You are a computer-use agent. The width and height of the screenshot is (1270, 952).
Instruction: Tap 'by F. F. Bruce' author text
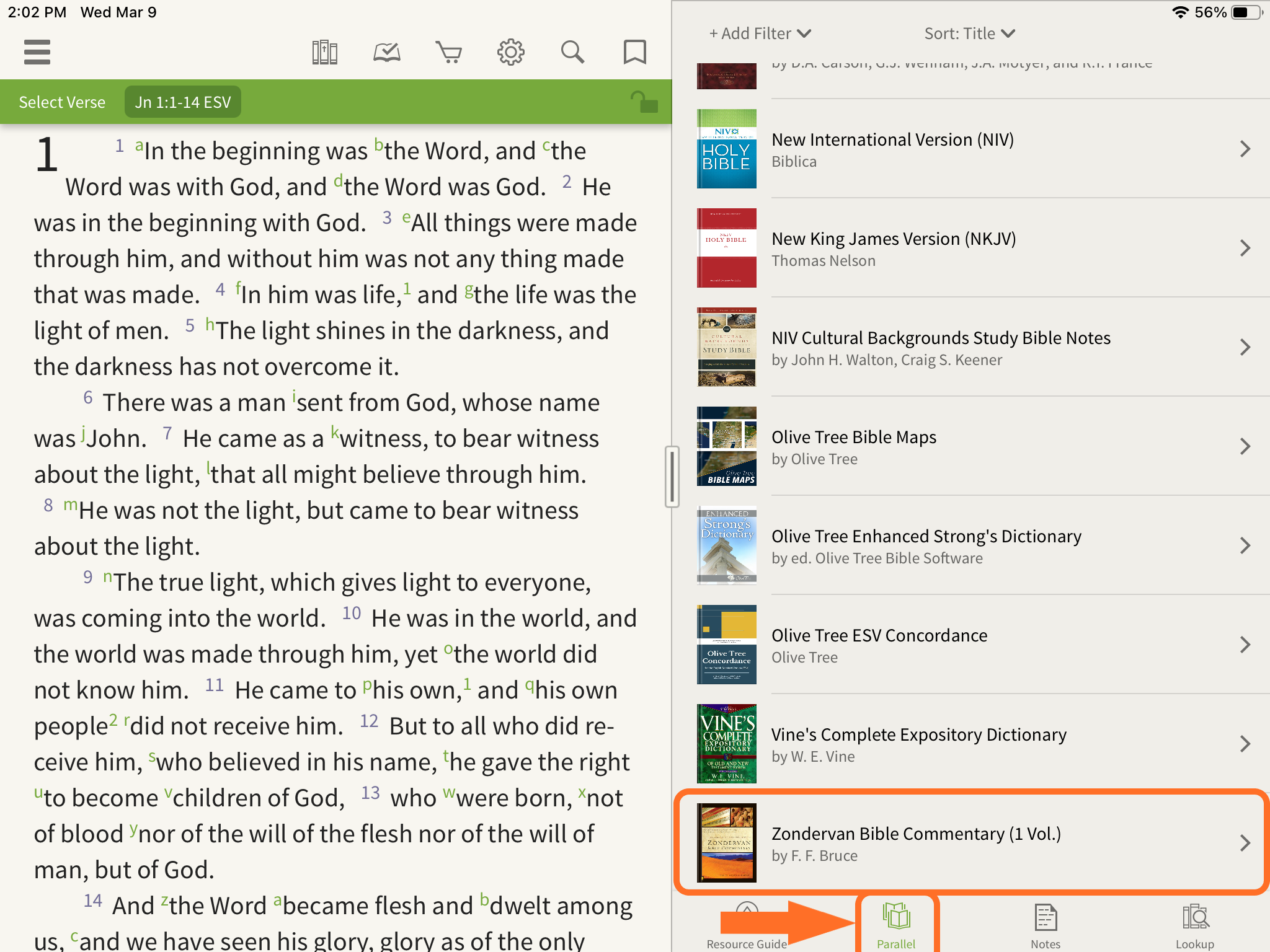click(x=814, y=856)
